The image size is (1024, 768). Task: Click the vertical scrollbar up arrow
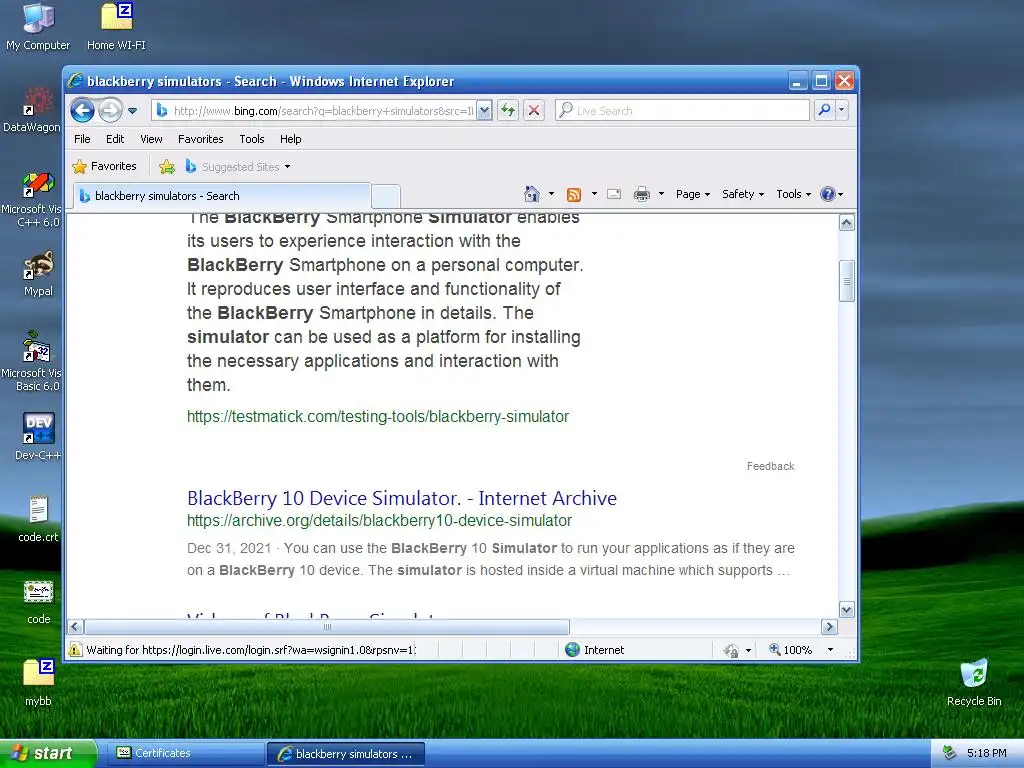click(846, 223)
